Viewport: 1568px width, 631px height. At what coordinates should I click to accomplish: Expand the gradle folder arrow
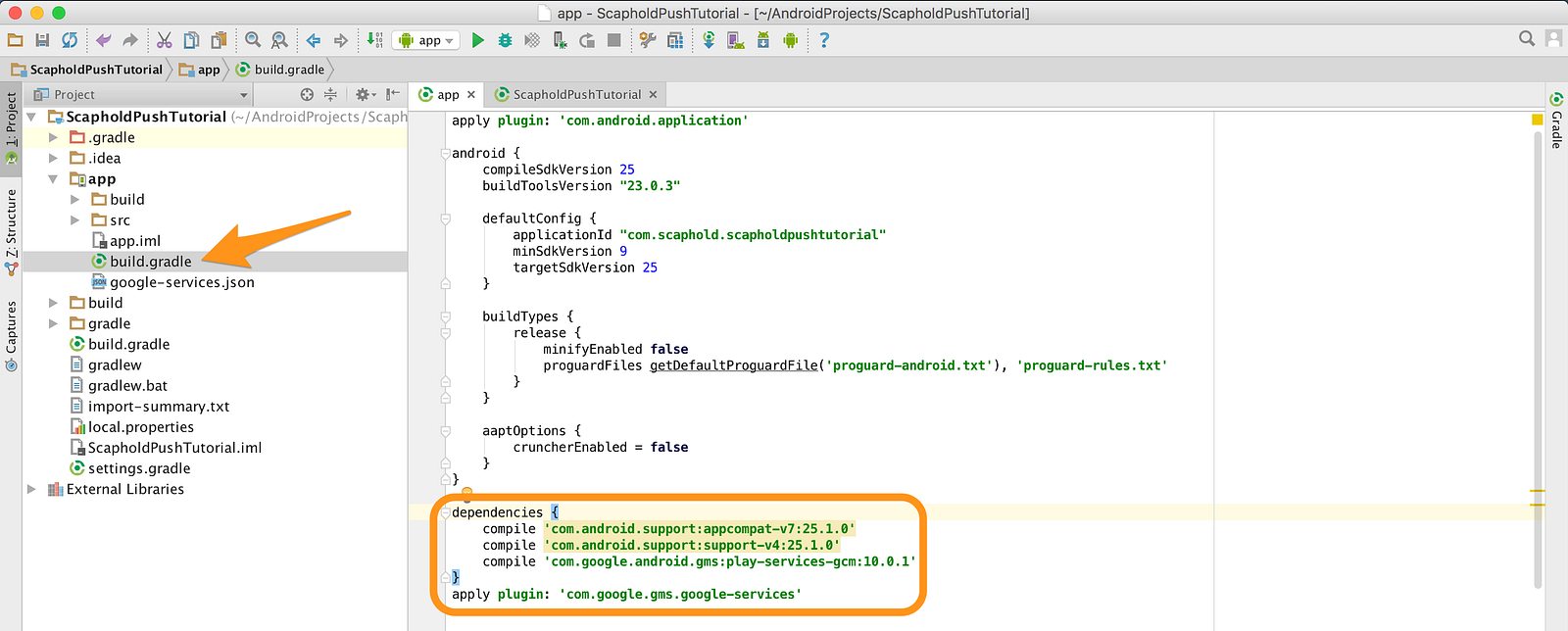tap(53, 323)
